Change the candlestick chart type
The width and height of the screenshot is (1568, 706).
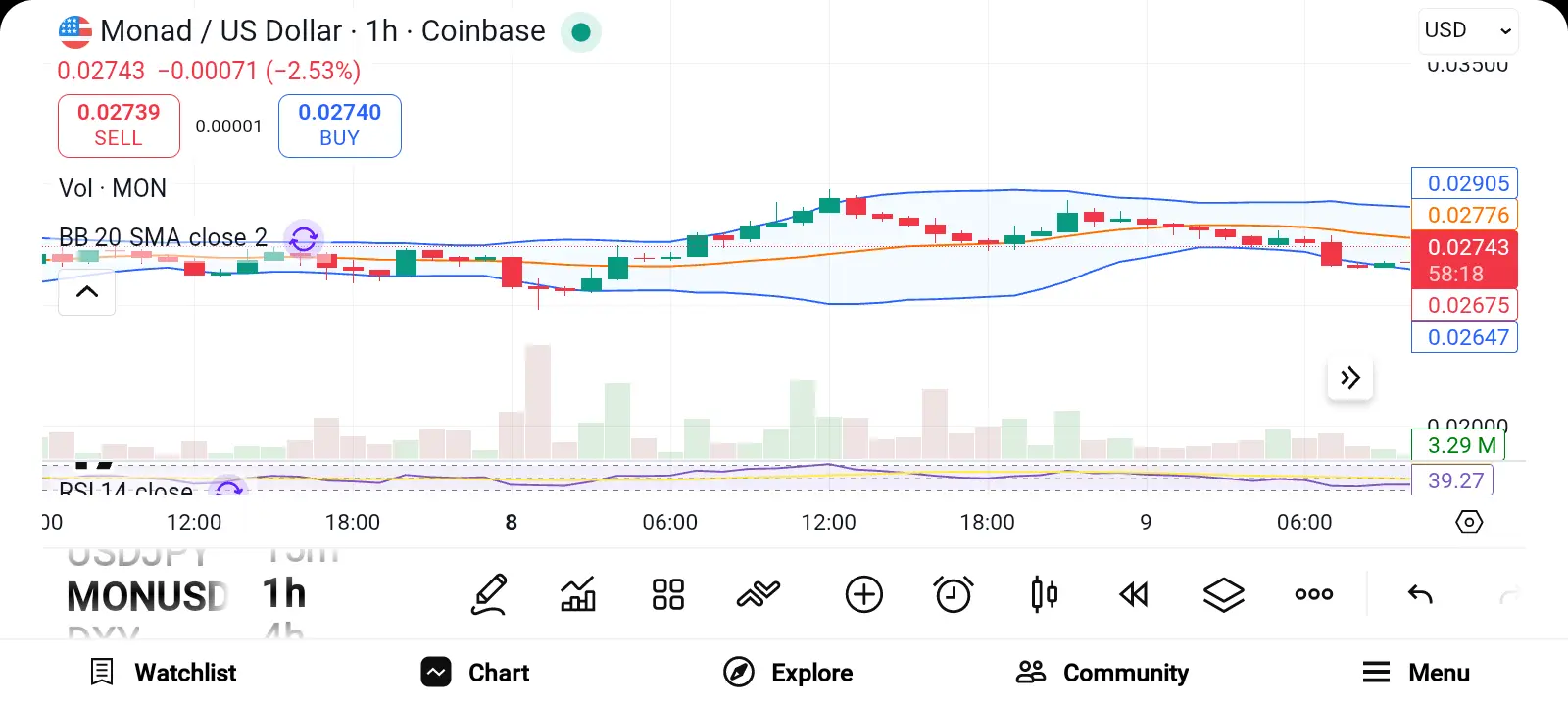tap(1044, 594)
